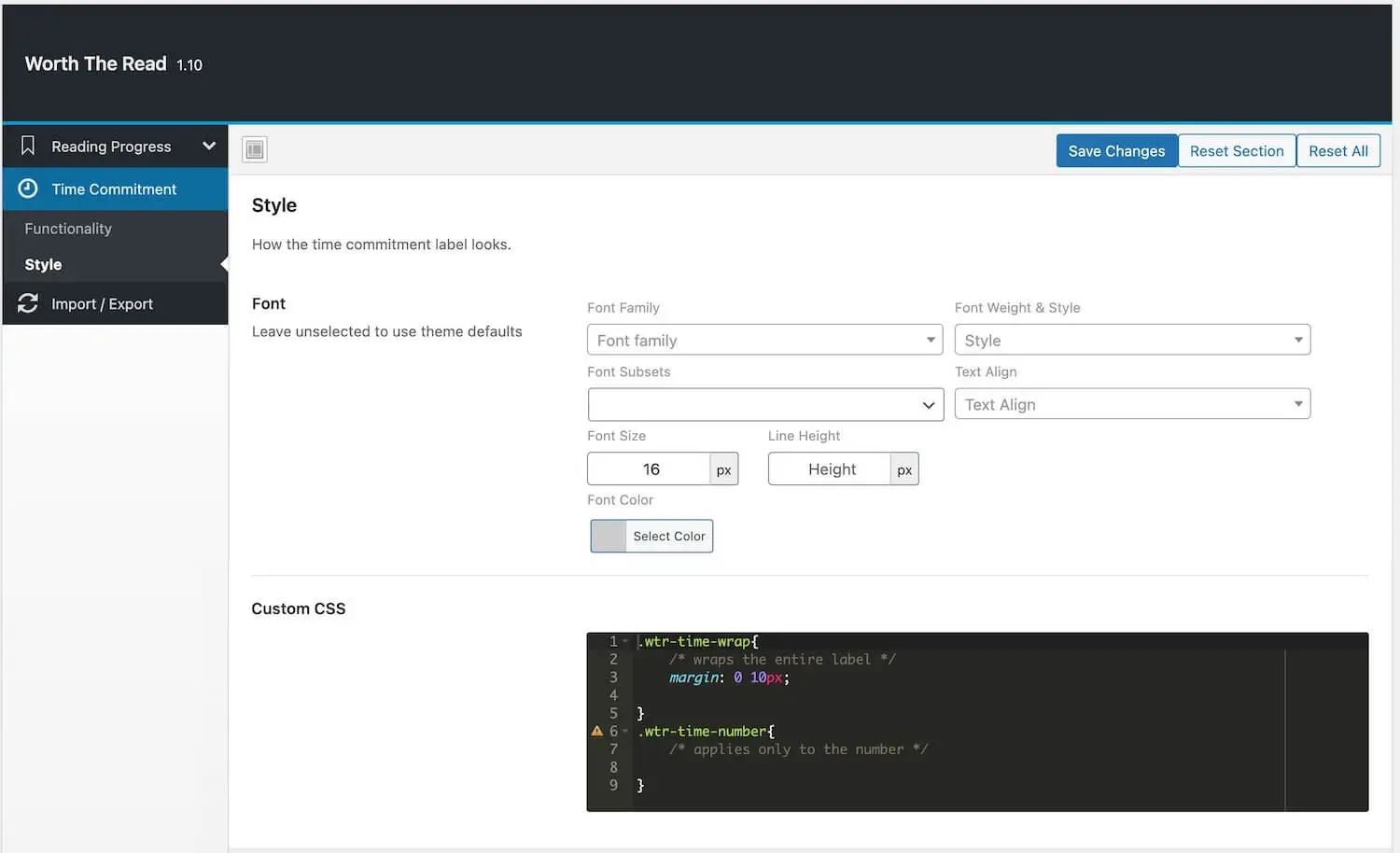Click the Time Commitment clock icon
The width and height of the screenshot is (1400, 853).
[x=28, y=189]
